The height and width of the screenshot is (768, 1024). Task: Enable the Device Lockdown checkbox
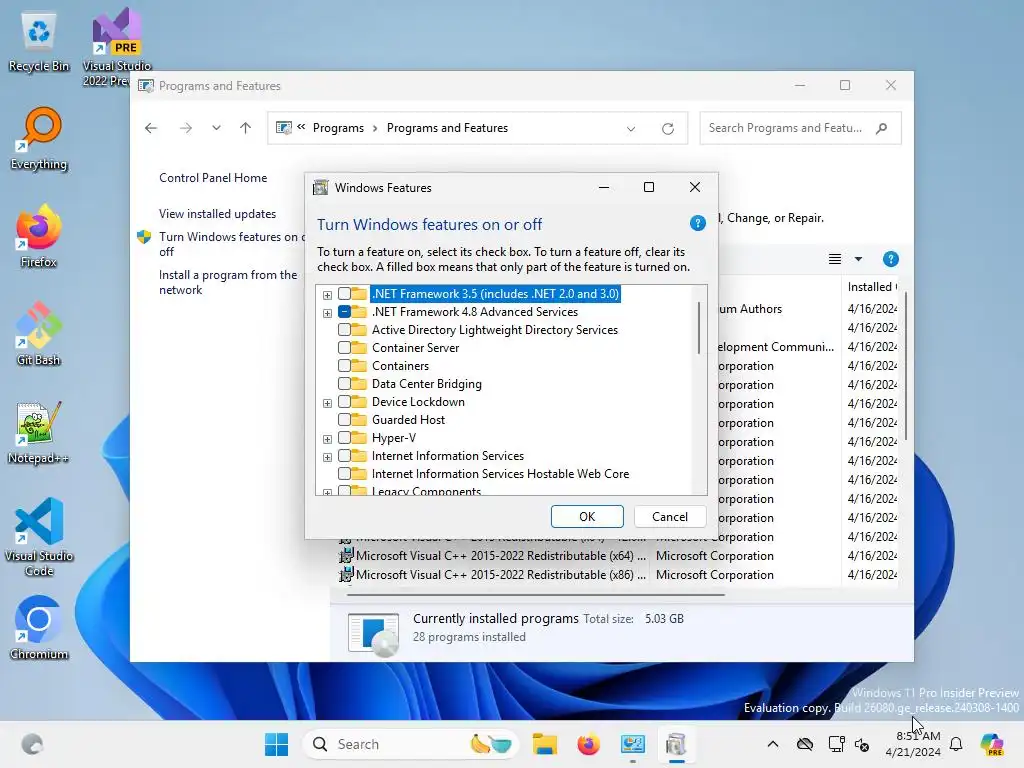tap(344, 402)
